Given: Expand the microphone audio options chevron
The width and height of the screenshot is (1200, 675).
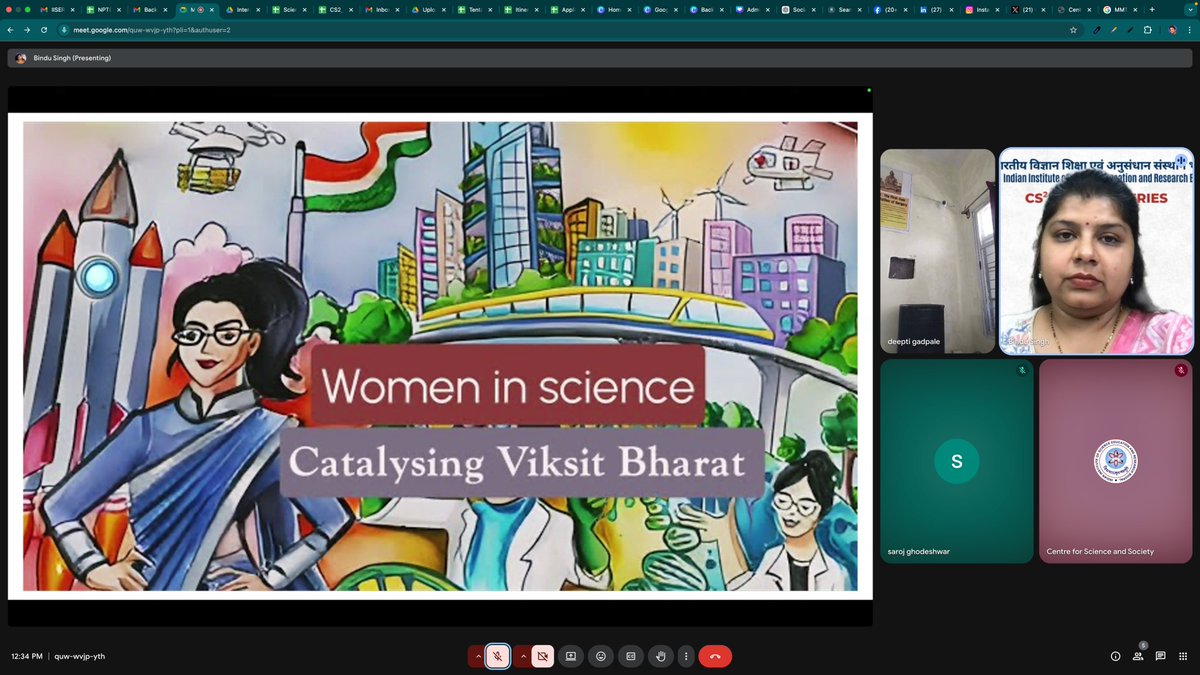Looking at the screenshot, I should coord(478,656).
